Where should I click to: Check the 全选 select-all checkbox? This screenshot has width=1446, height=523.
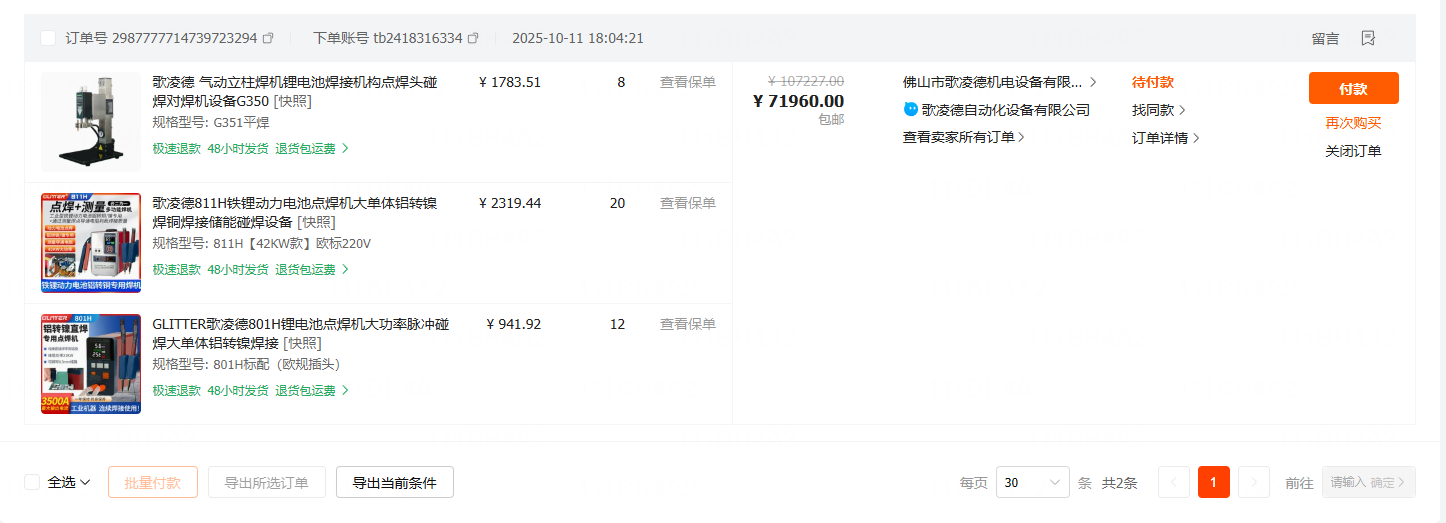tap(32, 482)
